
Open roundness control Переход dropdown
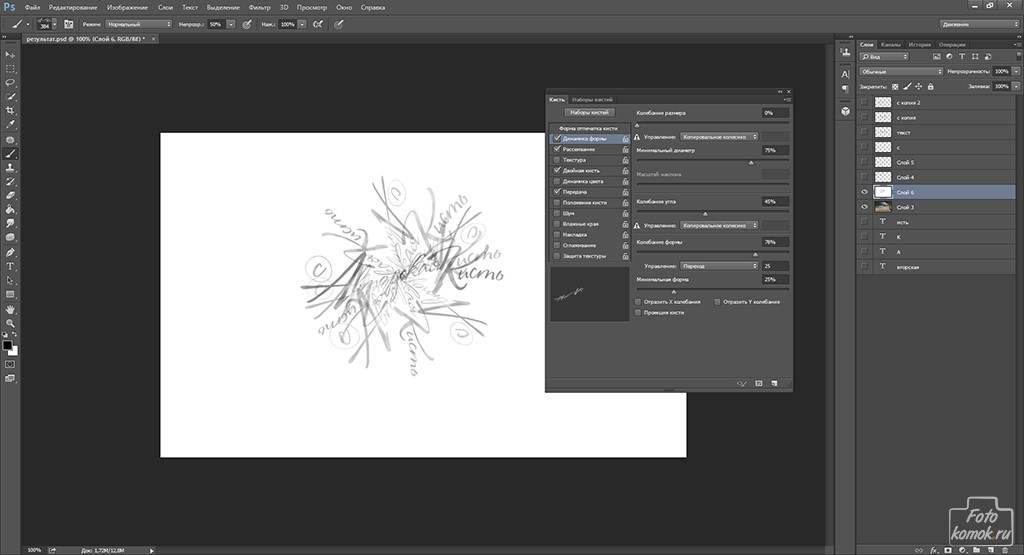click(718, 266)
